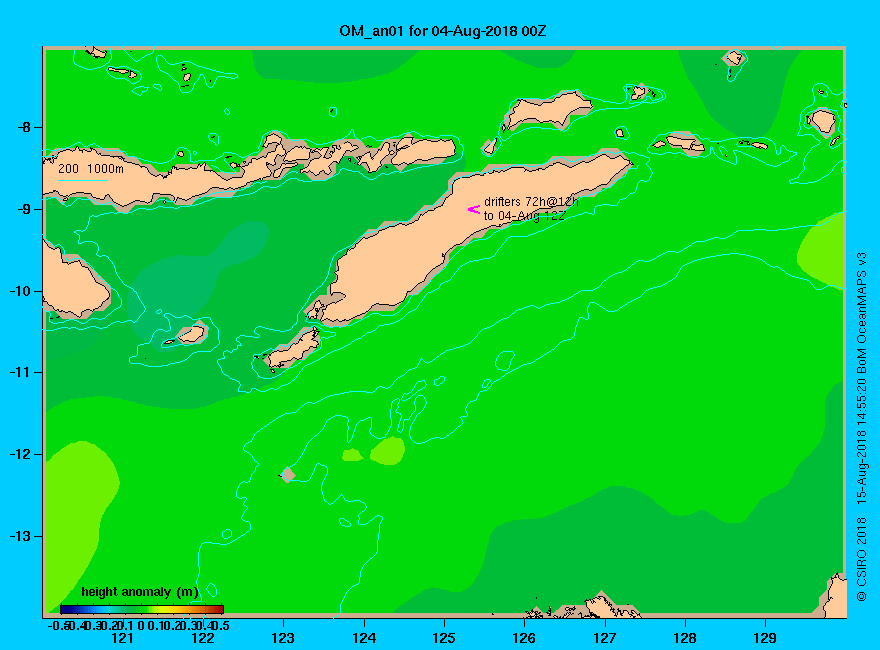Click latitude label -11

pos(21,372)
